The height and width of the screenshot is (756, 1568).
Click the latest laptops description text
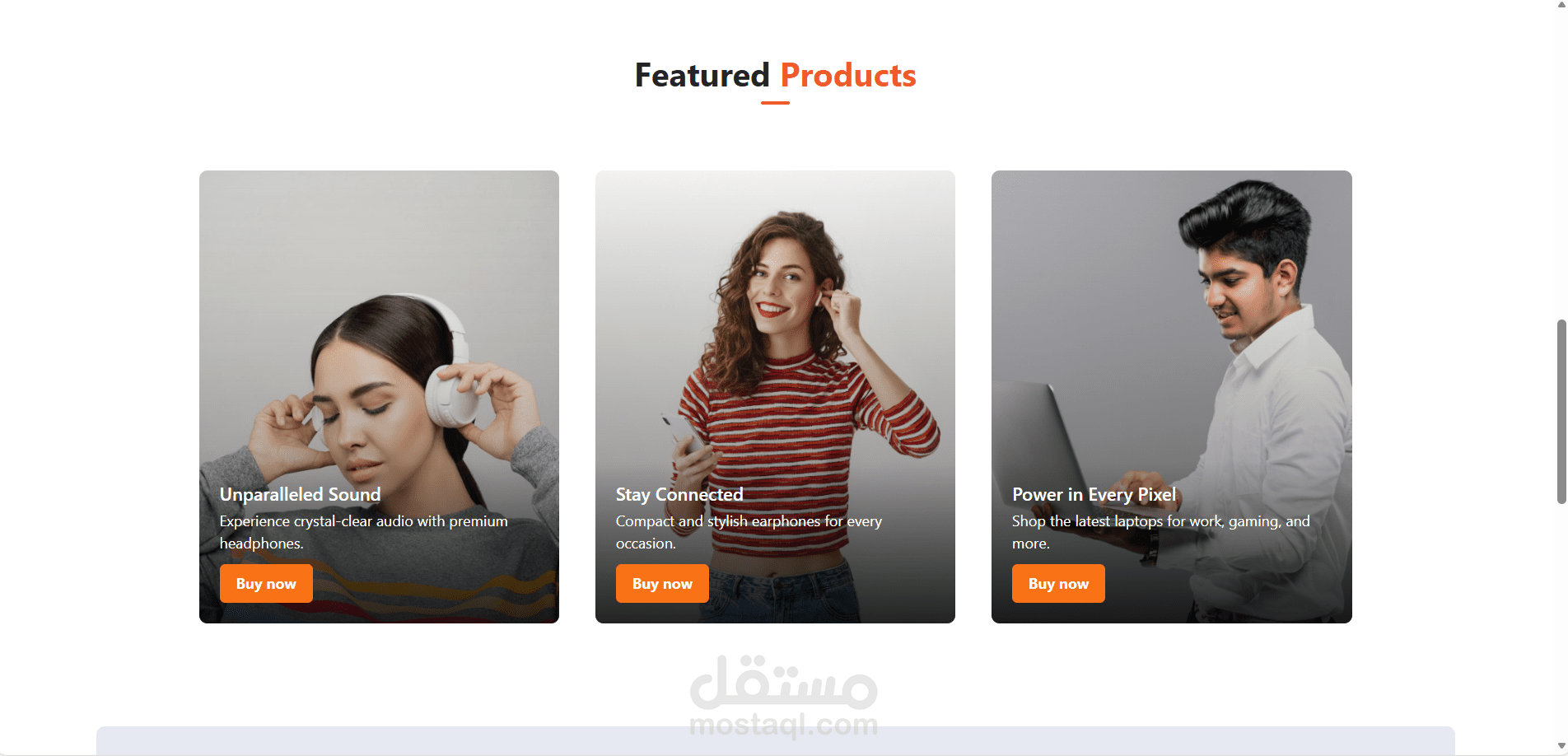pyautogui.click(x=1160, y=532)
